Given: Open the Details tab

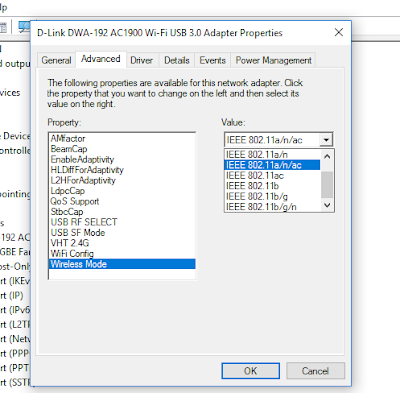Looking at the screenshot, I should pos(177,60).
